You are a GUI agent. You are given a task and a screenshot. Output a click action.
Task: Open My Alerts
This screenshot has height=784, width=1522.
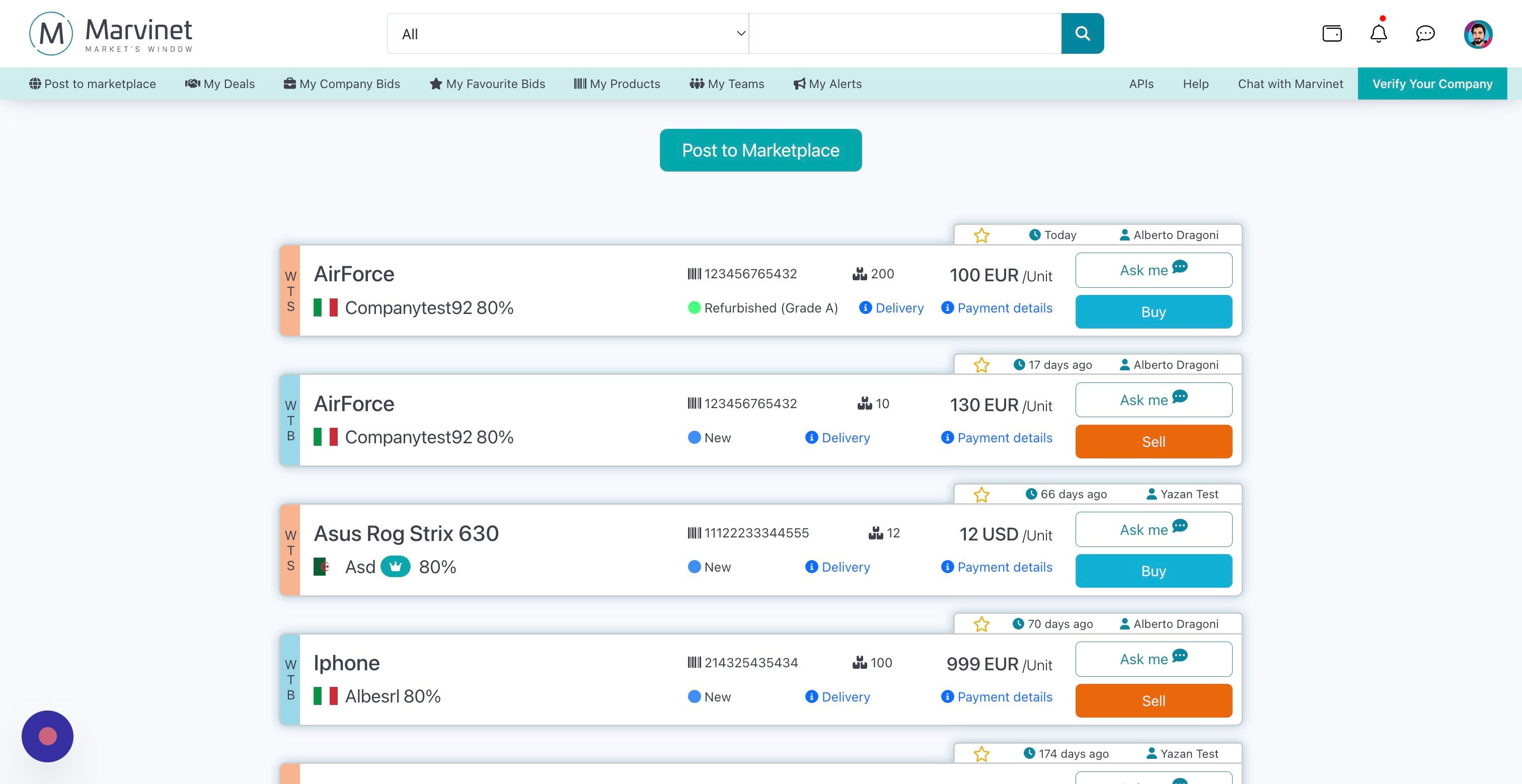pyautogui.click(x=827, y=84)
